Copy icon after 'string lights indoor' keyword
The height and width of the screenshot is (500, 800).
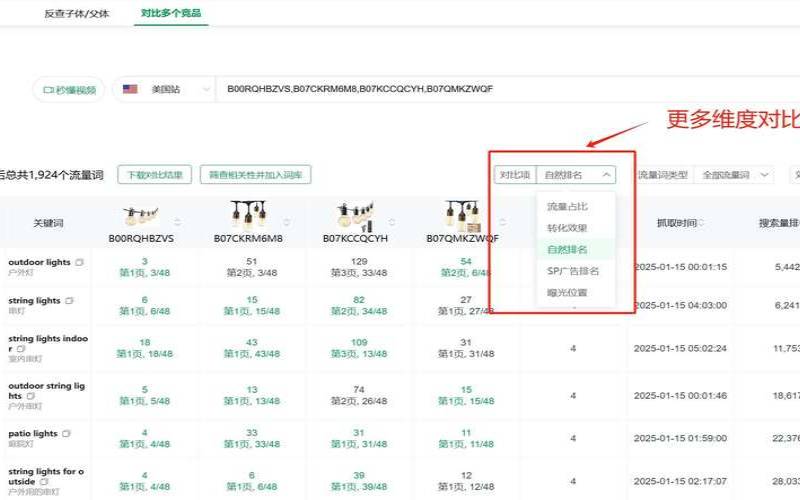pyautogui.click(x=21, y=349)
